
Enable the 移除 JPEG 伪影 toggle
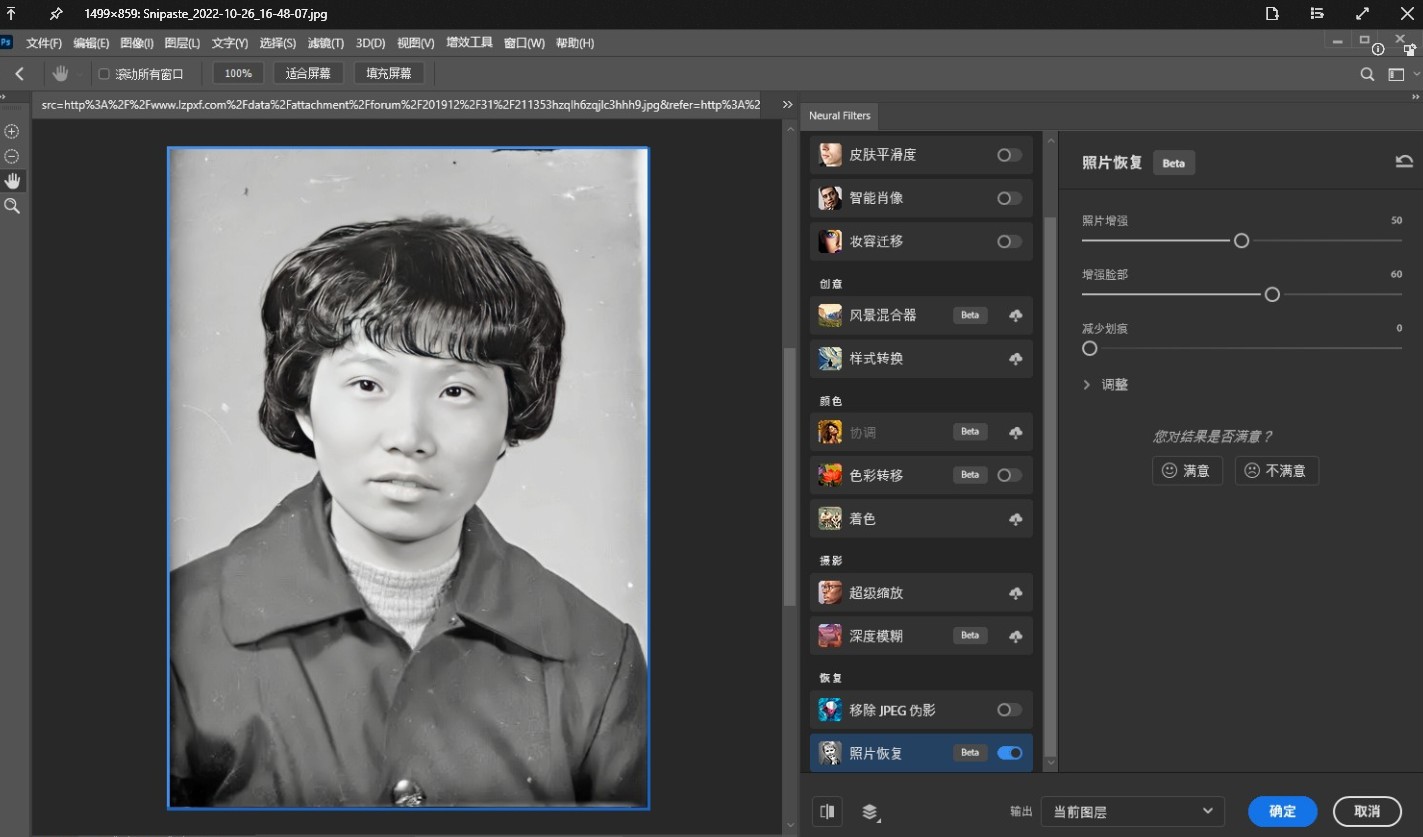(x=1009, y=710)
